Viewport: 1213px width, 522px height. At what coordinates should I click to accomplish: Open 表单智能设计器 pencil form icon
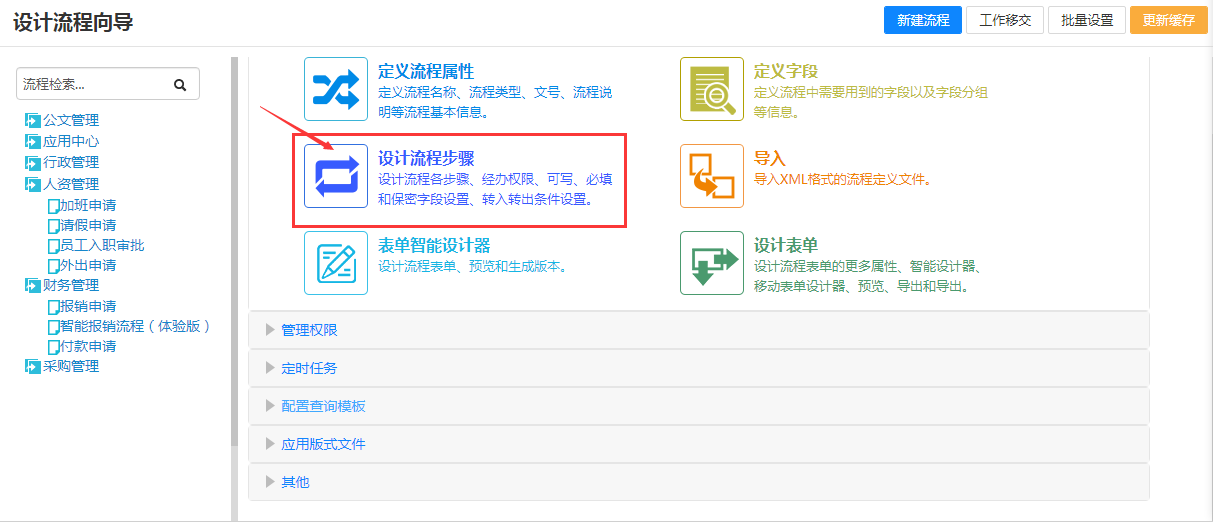pyautogui.click(x=336, y=263)
